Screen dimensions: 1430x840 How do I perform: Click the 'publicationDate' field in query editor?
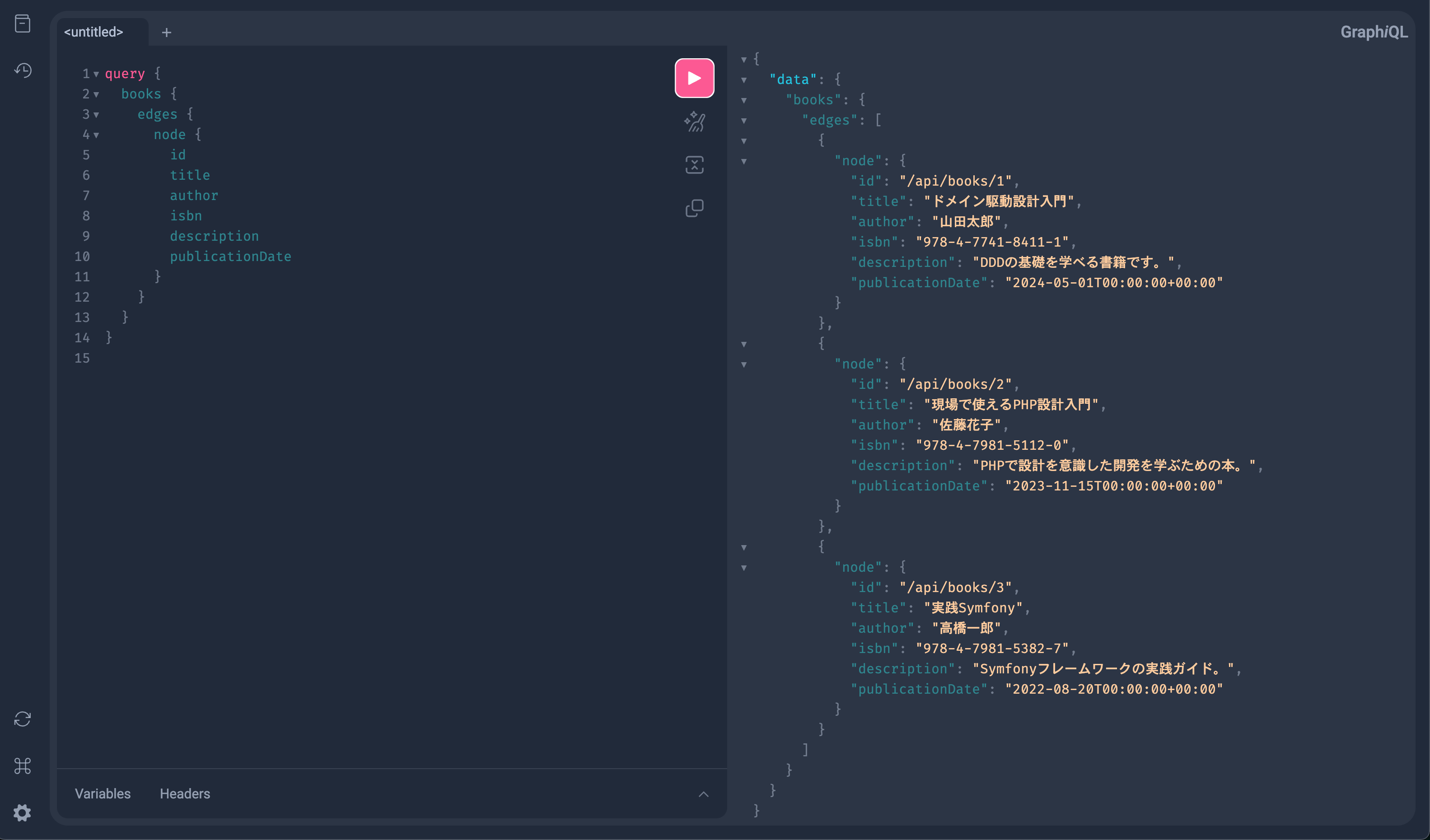pyautogui.click(x=230, y=257)
